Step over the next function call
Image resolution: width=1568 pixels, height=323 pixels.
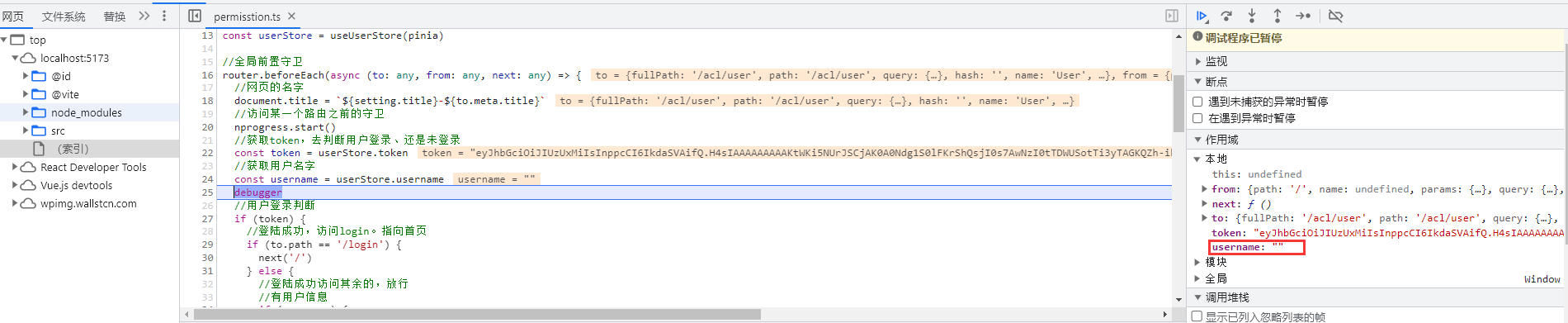coord(1227,16)
